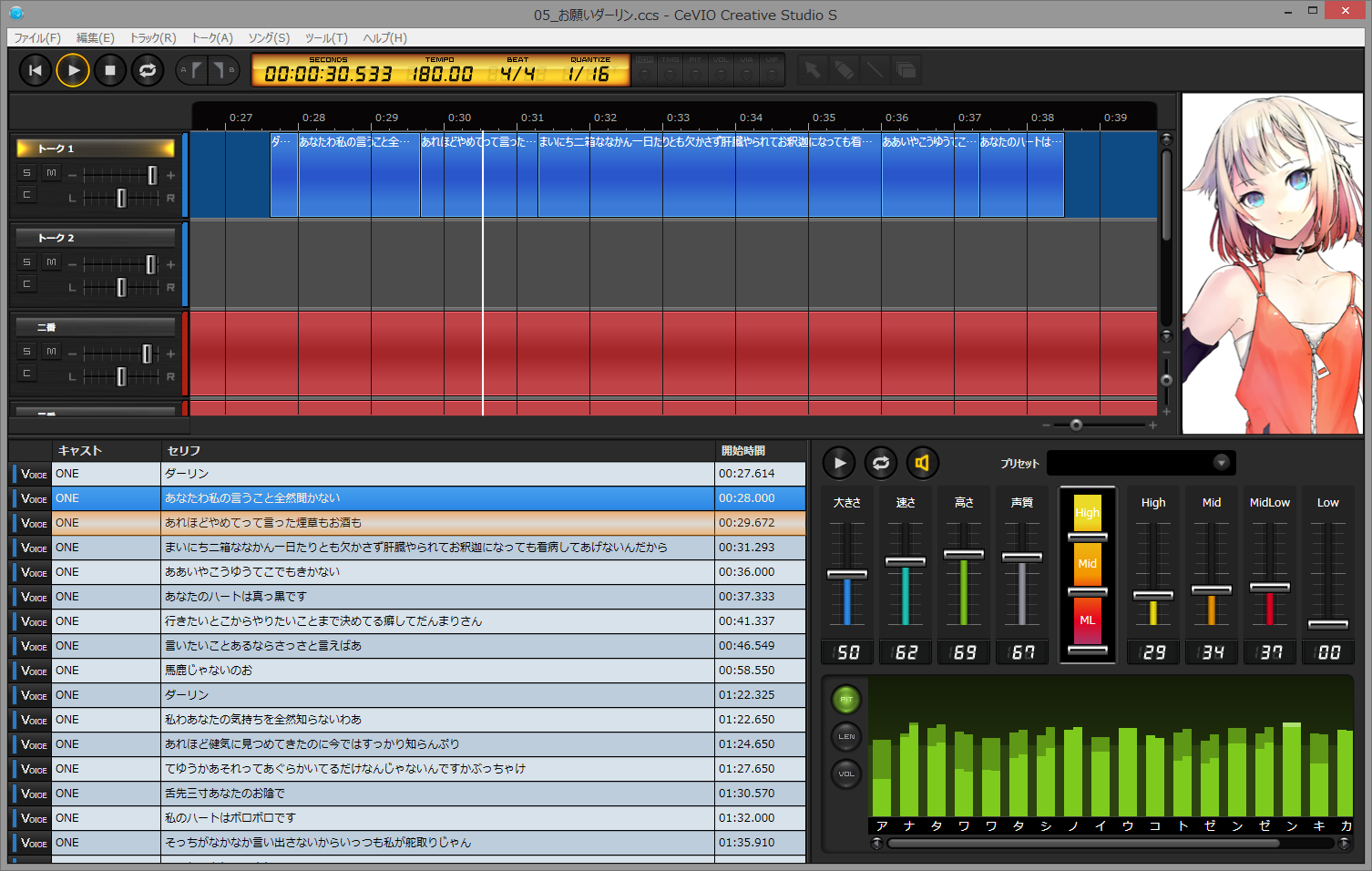Select the 二番 track header

pos(96,327)
